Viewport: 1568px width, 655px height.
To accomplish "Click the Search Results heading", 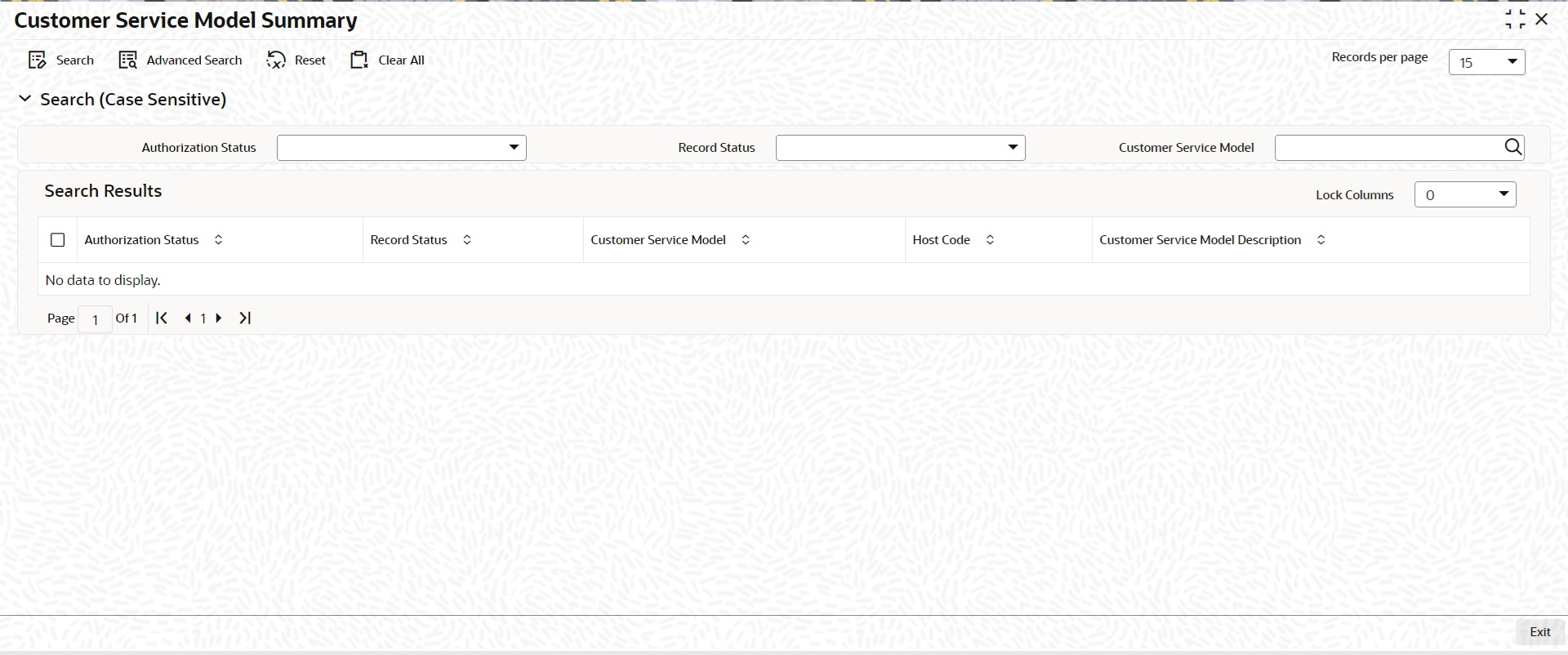I will pos(103,191).
